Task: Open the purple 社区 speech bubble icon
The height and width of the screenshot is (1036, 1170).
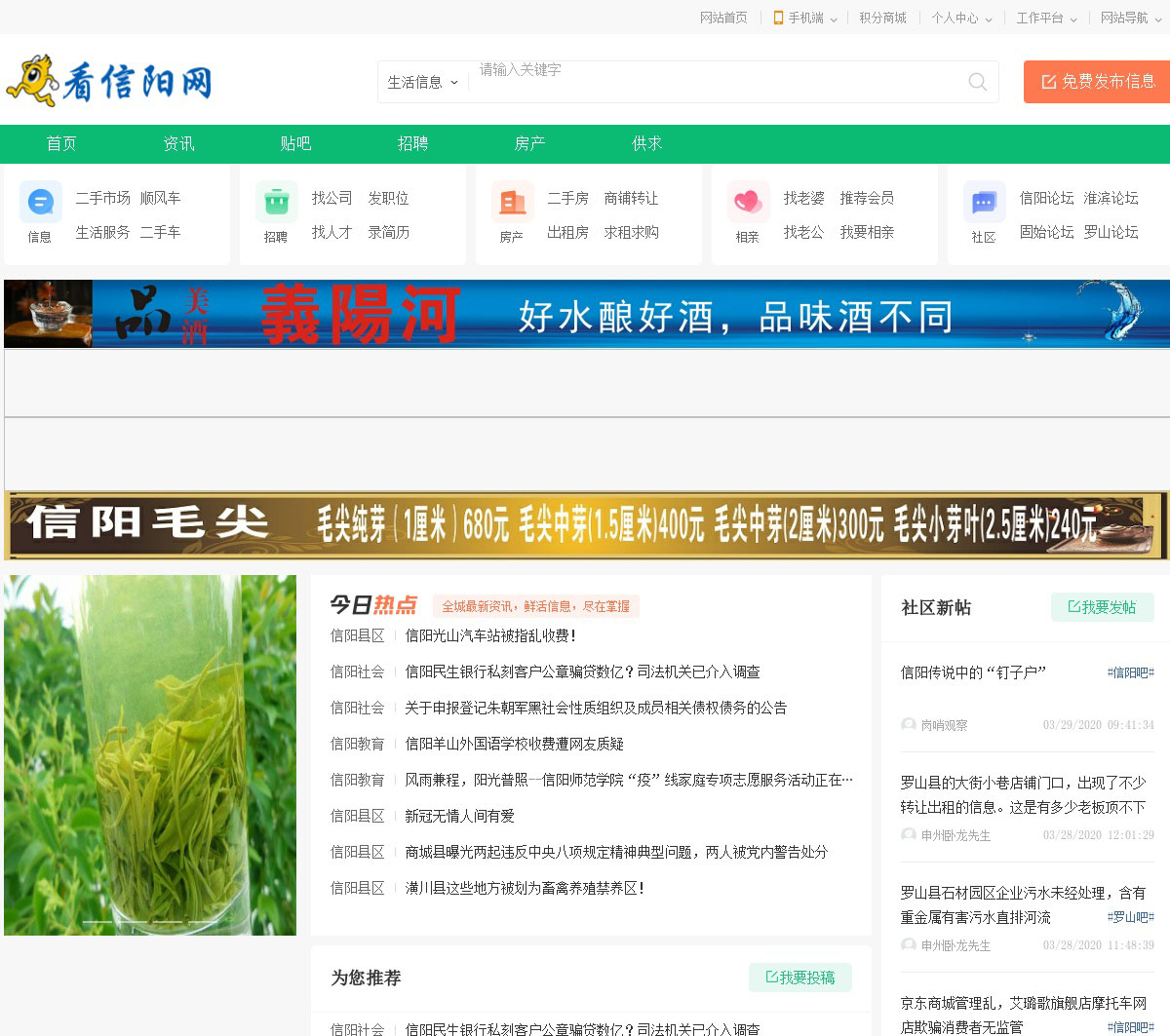Action: [x=984, y=202]
